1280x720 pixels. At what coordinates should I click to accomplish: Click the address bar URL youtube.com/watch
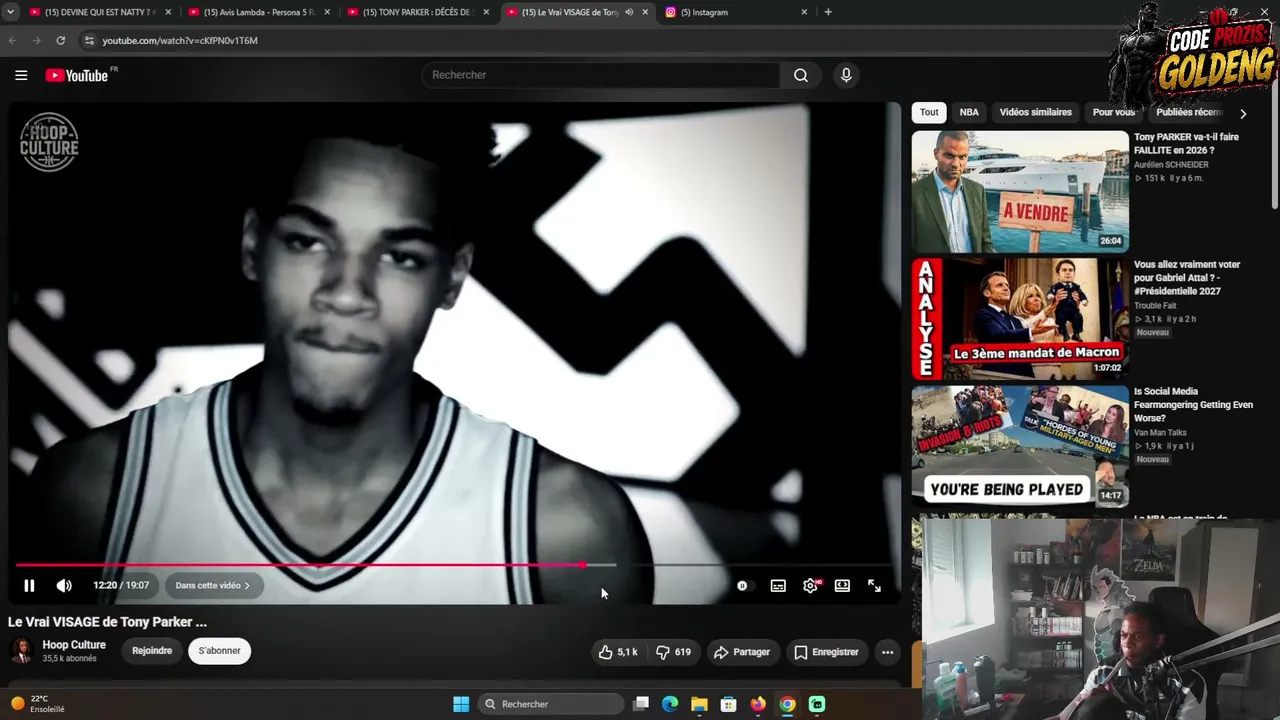[180, 41]
